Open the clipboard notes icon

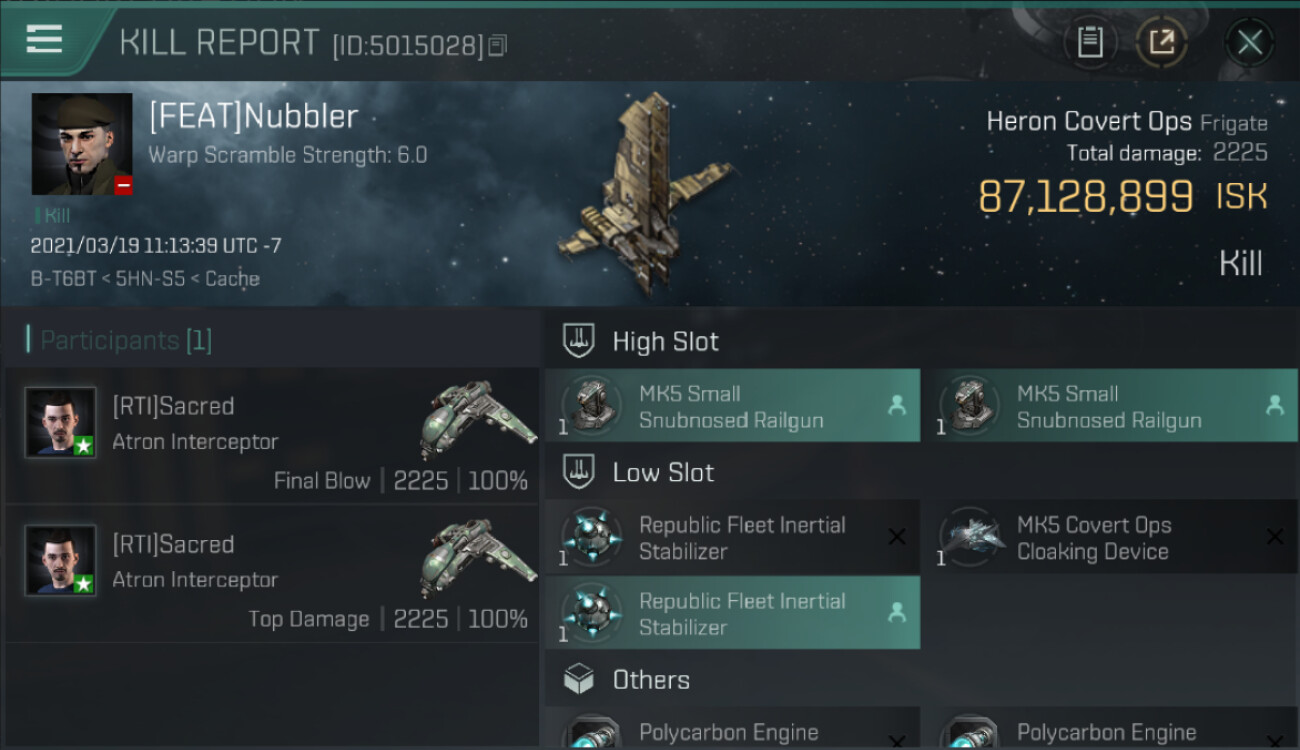[1090, 42]
